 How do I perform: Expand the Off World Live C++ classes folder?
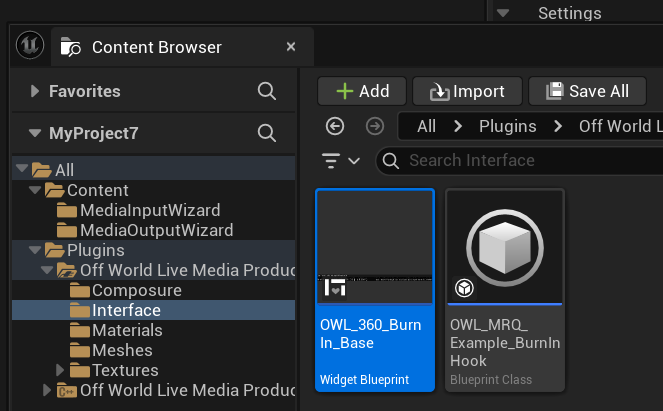[x=47, y=390]
